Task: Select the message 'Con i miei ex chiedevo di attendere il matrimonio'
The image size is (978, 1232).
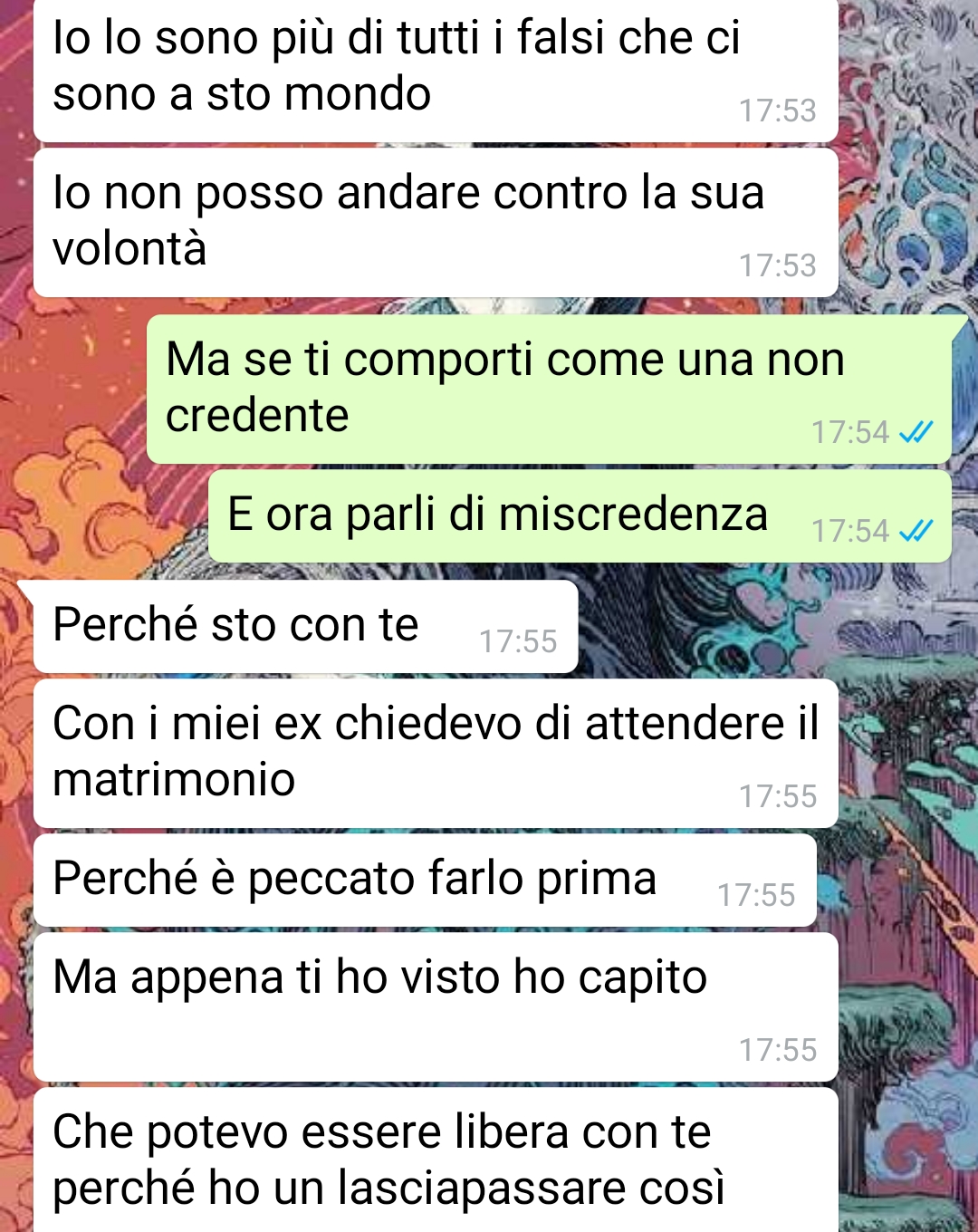Action: click(436, 753)
